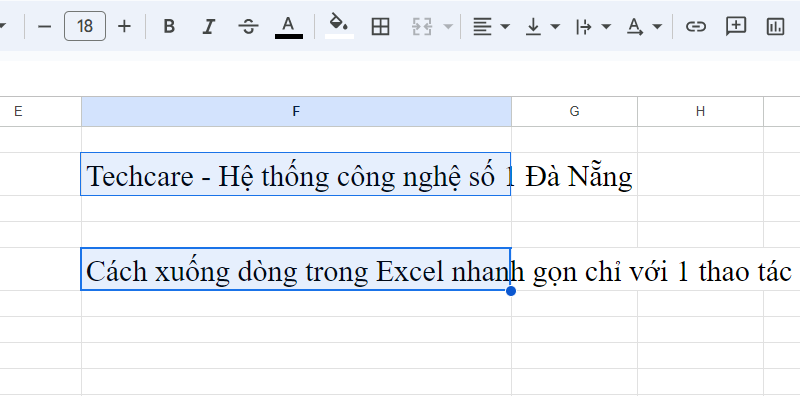Image resolution: width=800 pixels, height=396 pixels.
Task: Open the borders menu
Action: tap(380, 26)
